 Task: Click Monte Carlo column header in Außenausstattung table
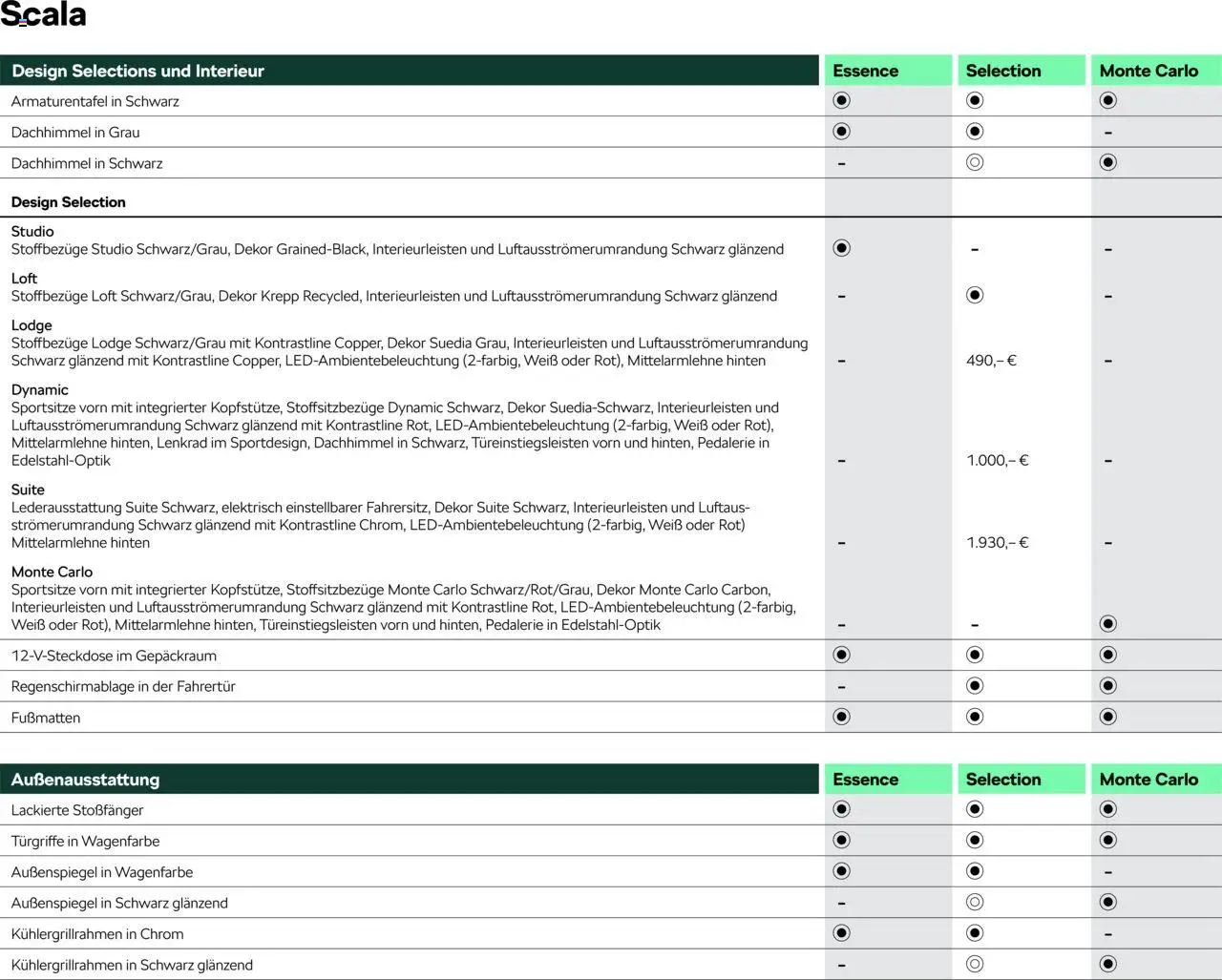point(1148,780)
